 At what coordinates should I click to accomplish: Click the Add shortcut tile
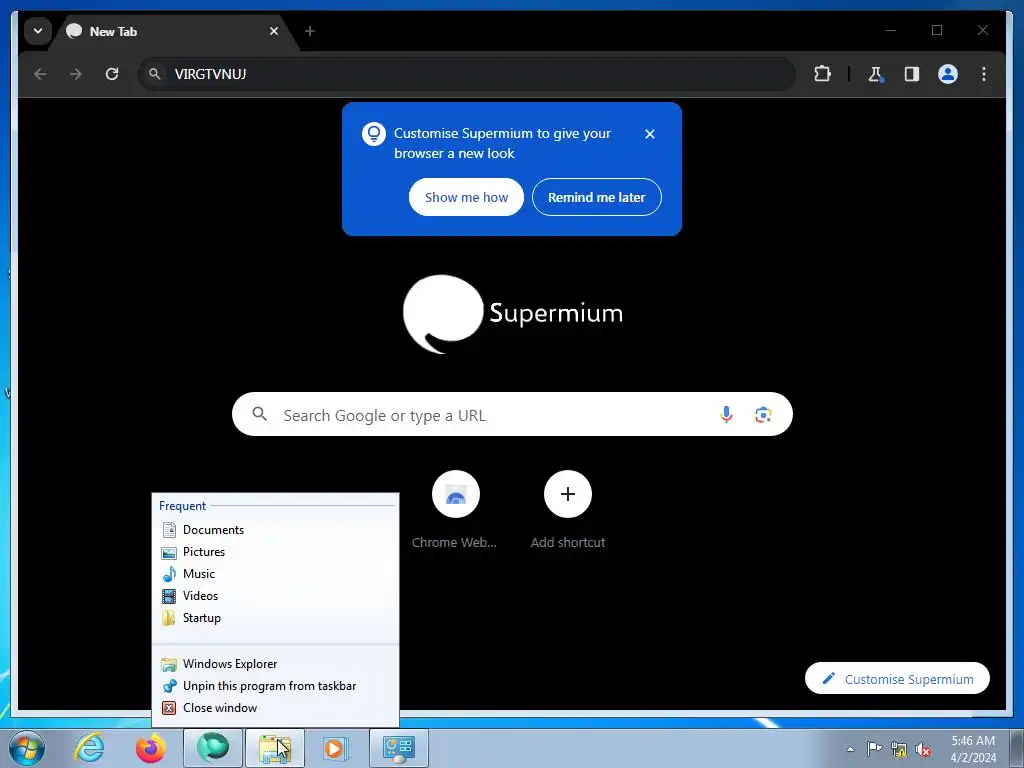tap(568, 509)
